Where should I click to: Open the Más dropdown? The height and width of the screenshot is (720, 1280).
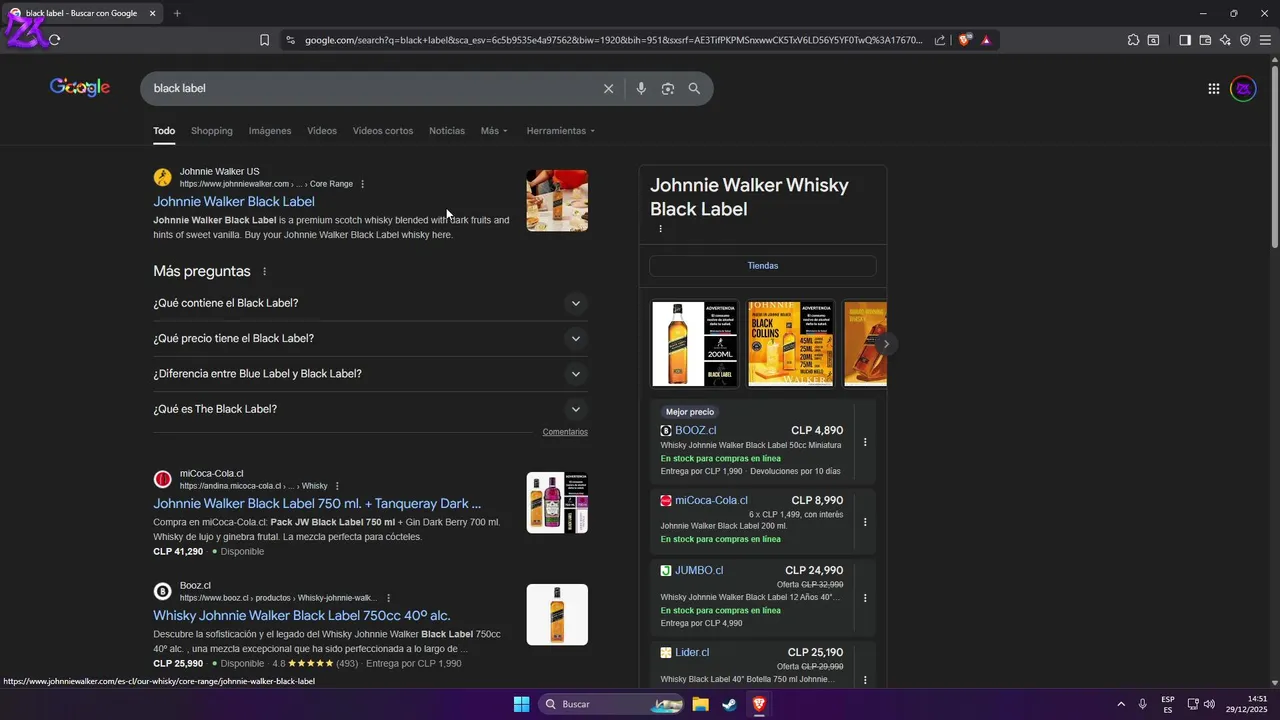click(x=494, y=131)
